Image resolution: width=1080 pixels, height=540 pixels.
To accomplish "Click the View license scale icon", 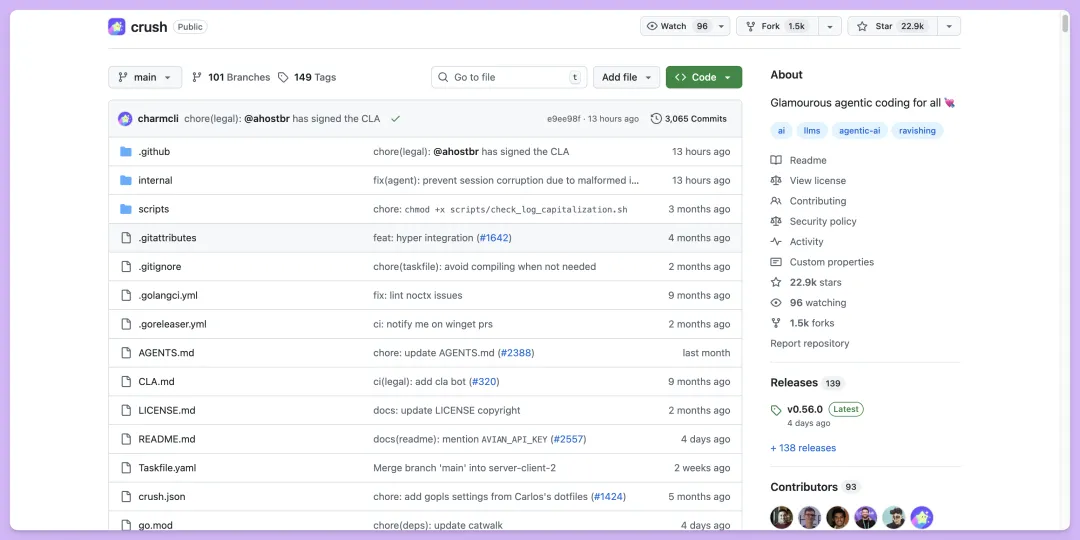I will click(x=776, y=181).
